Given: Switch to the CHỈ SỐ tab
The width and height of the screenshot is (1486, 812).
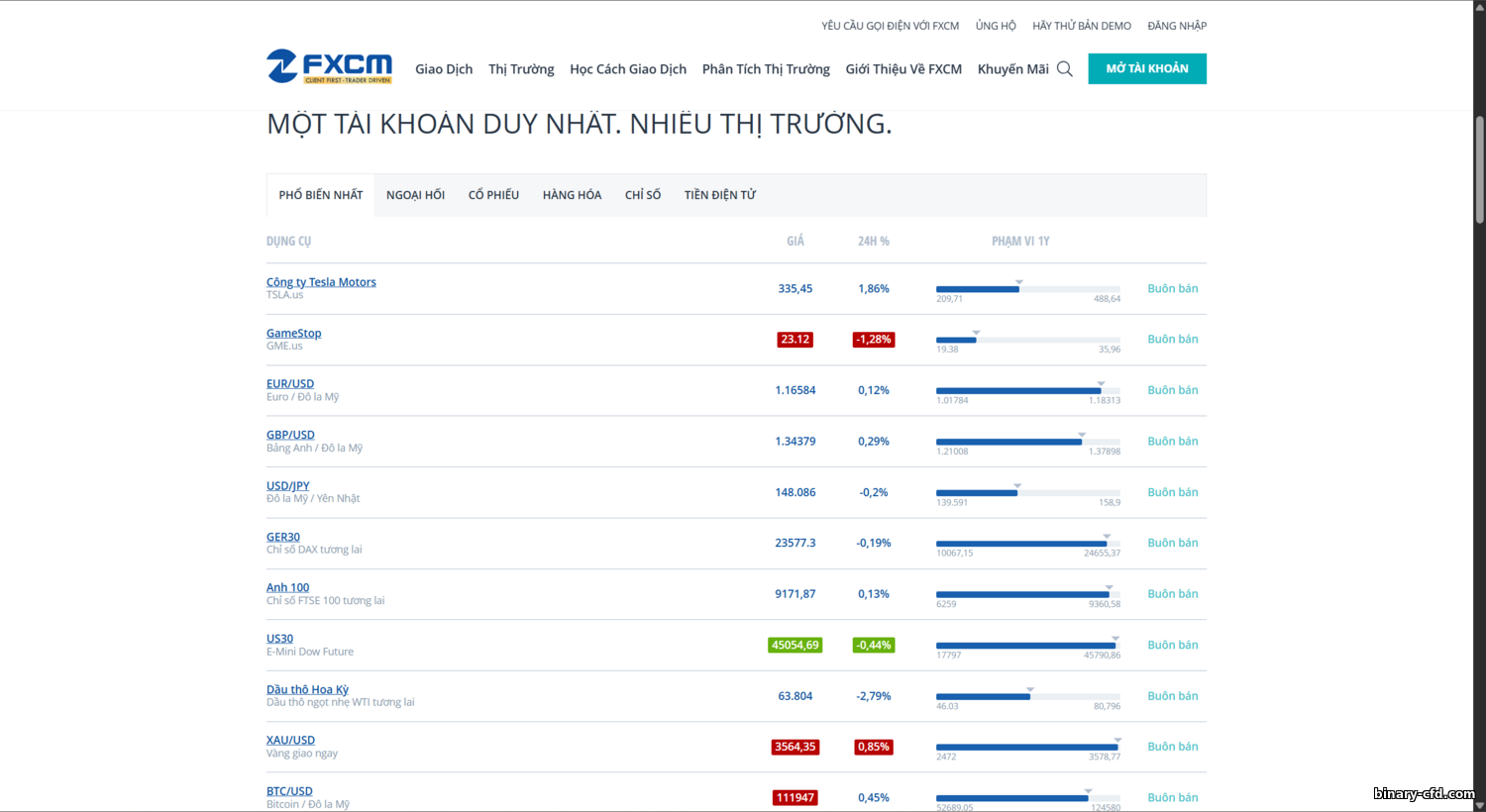Looking at the screenshot, I should [x=643, y=195].
